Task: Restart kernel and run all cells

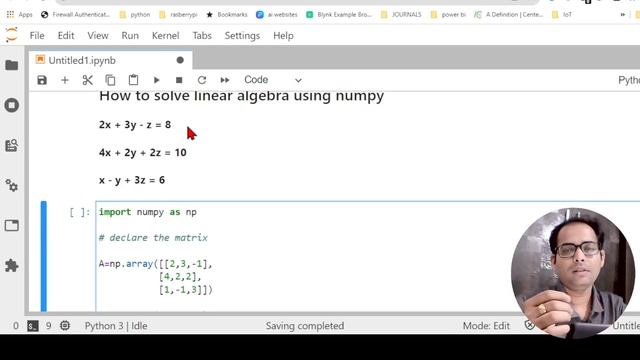Action: pos(225,80)
